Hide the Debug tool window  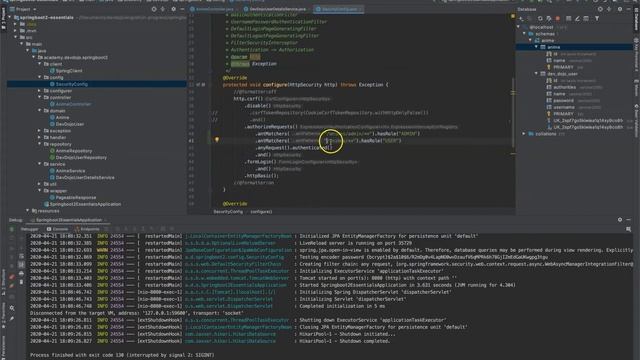[629, 220]
